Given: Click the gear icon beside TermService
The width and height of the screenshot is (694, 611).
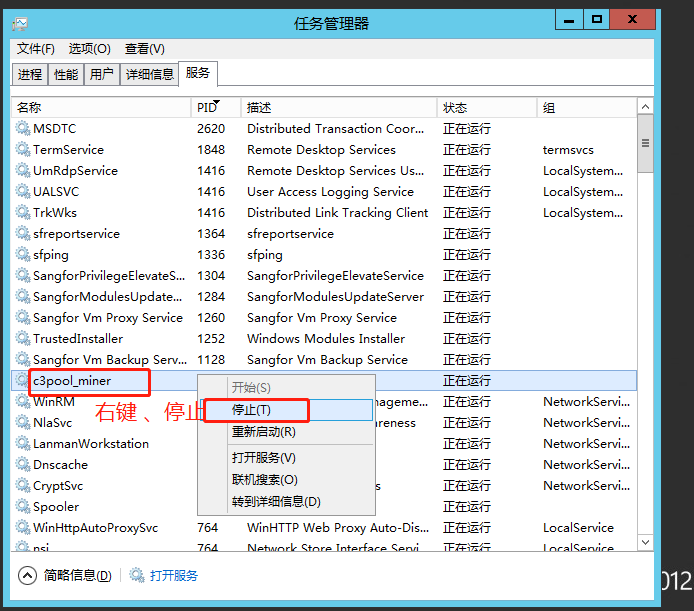Looking at the screenshot, I should tap(23, 150).
